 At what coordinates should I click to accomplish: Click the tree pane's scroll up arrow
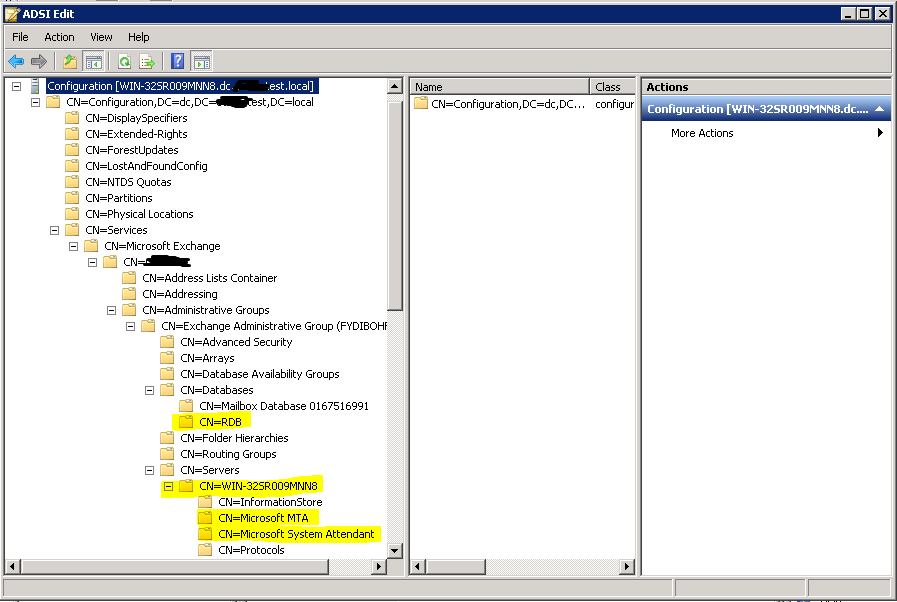[x=395, y=87]
